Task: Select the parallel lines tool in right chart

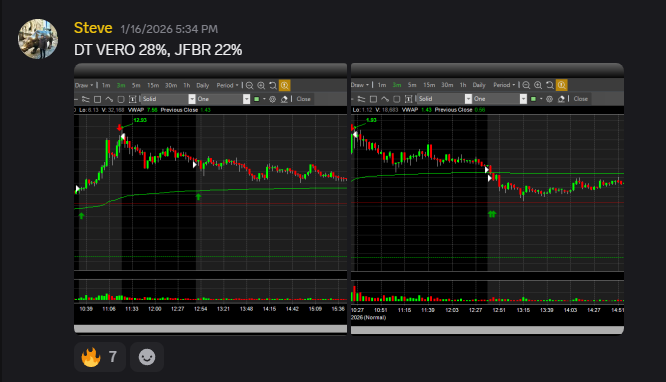Action: click(x=361, y=99)
